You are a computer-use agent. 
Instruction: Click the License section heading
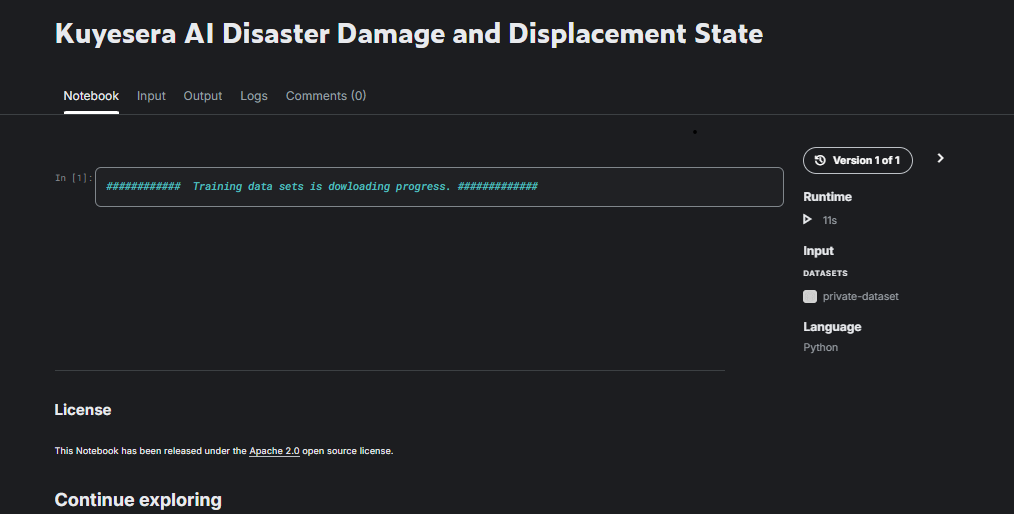[x=83, y=410]
